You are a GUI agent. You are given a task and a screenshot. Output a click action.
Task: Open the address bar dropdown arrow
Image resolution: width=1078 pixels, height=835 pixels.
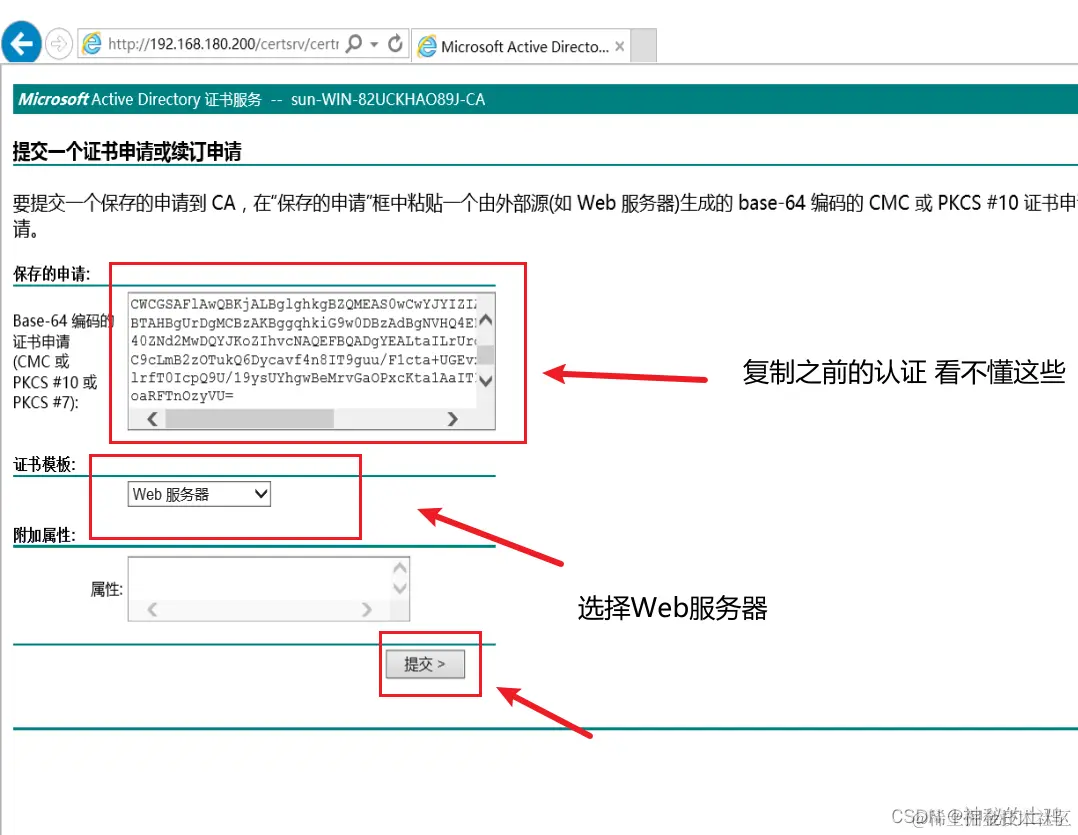click(x=374, y=45)
